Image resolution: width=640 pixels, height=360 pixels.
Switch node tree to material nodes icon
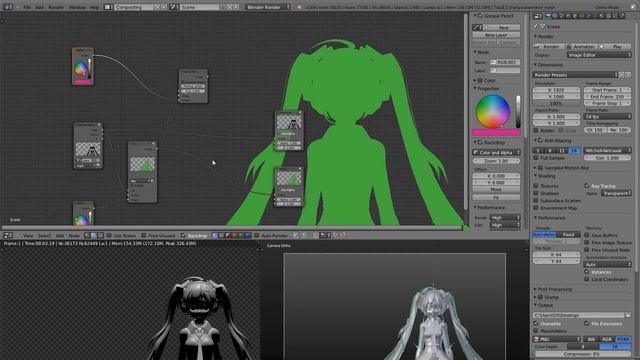coord(87,236)
